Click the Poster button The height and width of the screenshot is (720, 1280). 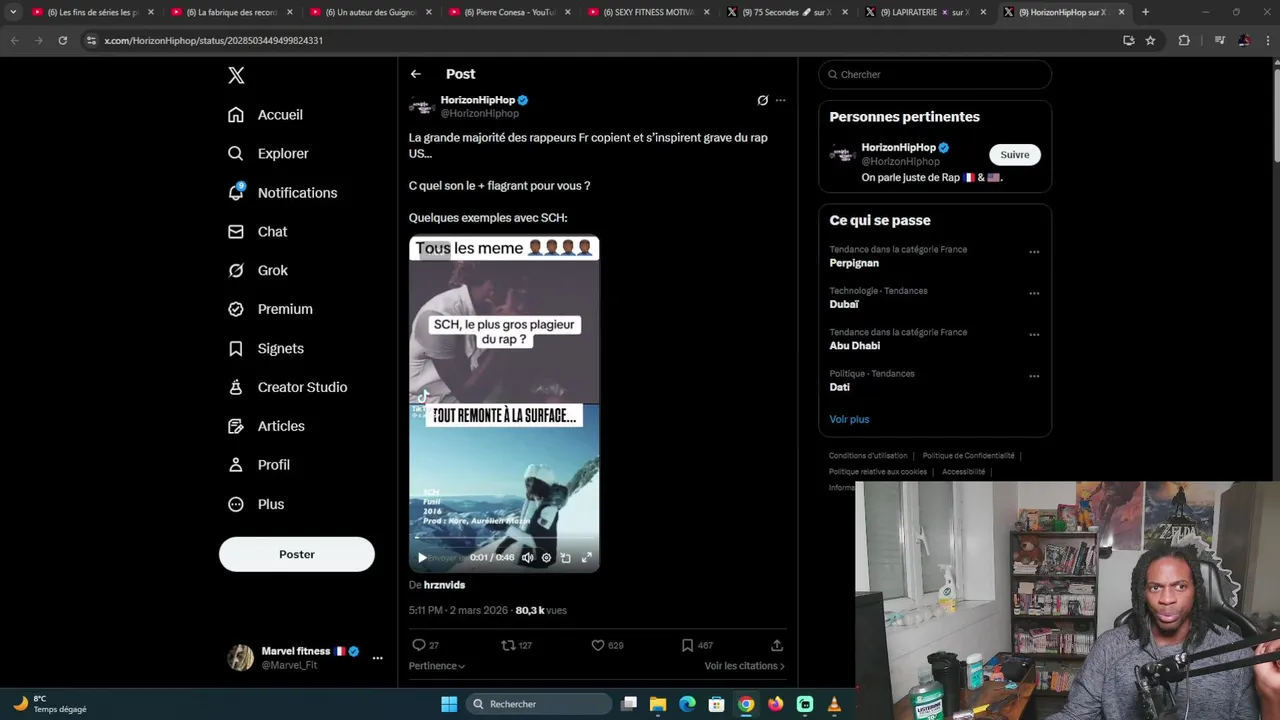(297, 555)
